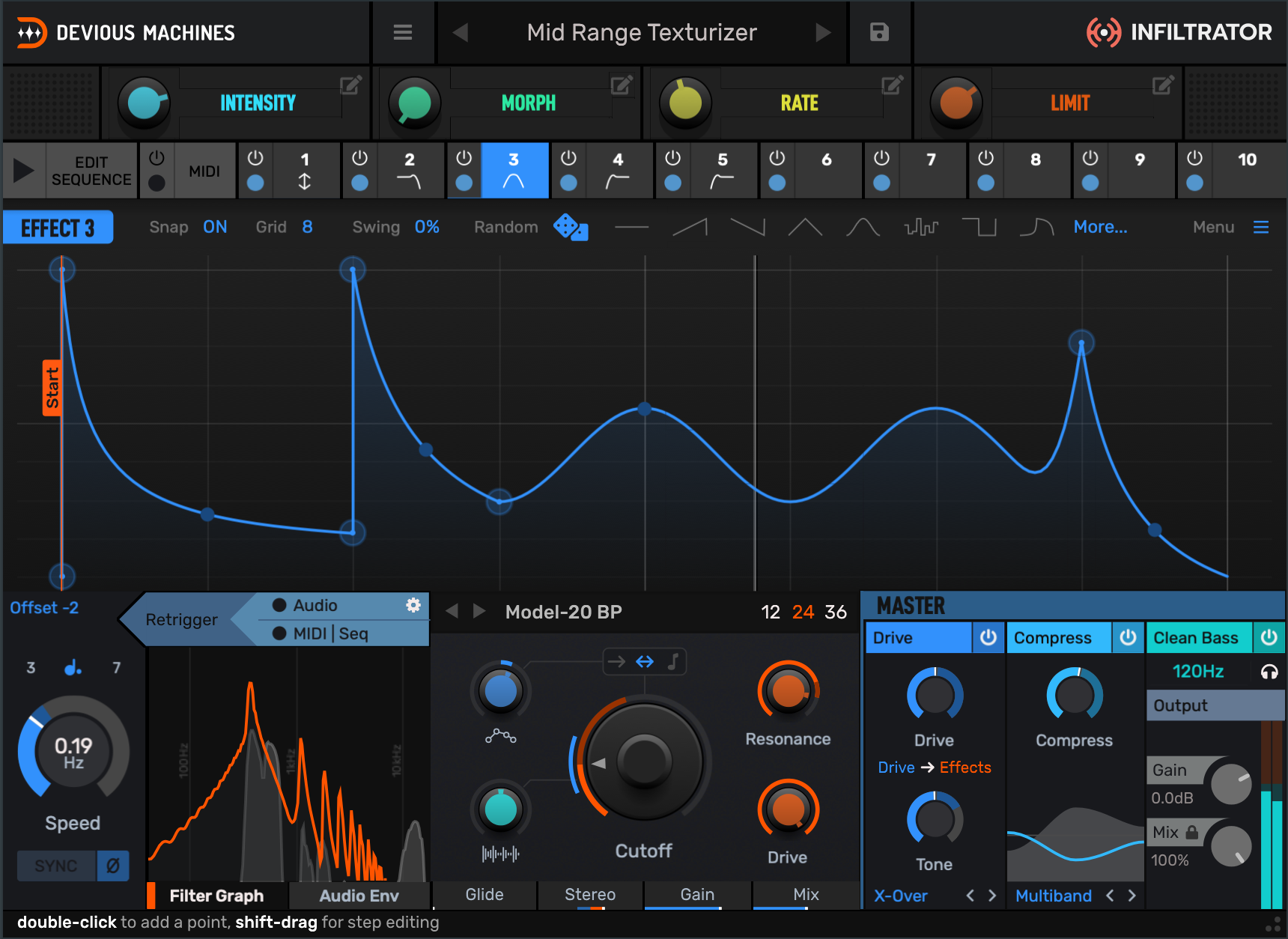The height and width of the screenshot is (939, 1288).
Task: Open the Glide tab
Action: coord(484,895)
